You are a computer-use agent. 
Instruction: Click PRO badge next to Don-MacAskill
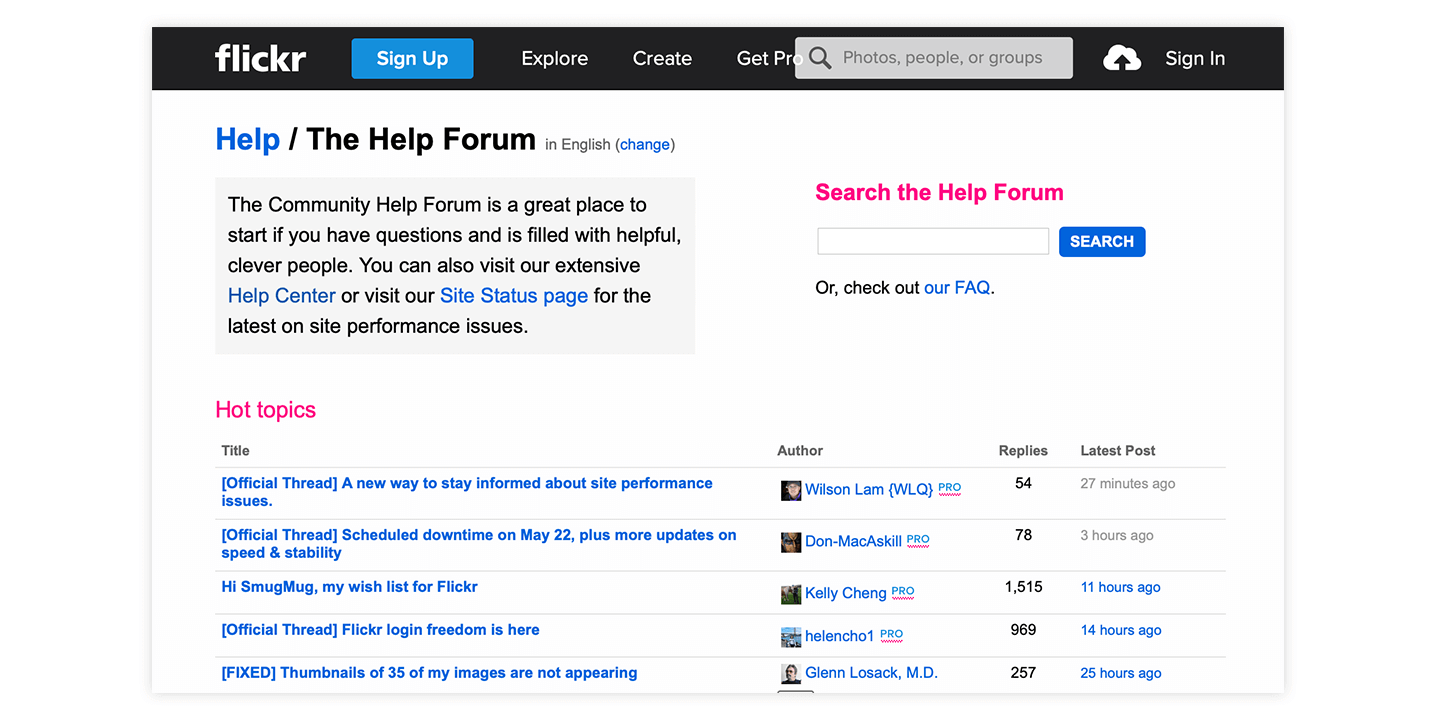(x=918, y=540)
